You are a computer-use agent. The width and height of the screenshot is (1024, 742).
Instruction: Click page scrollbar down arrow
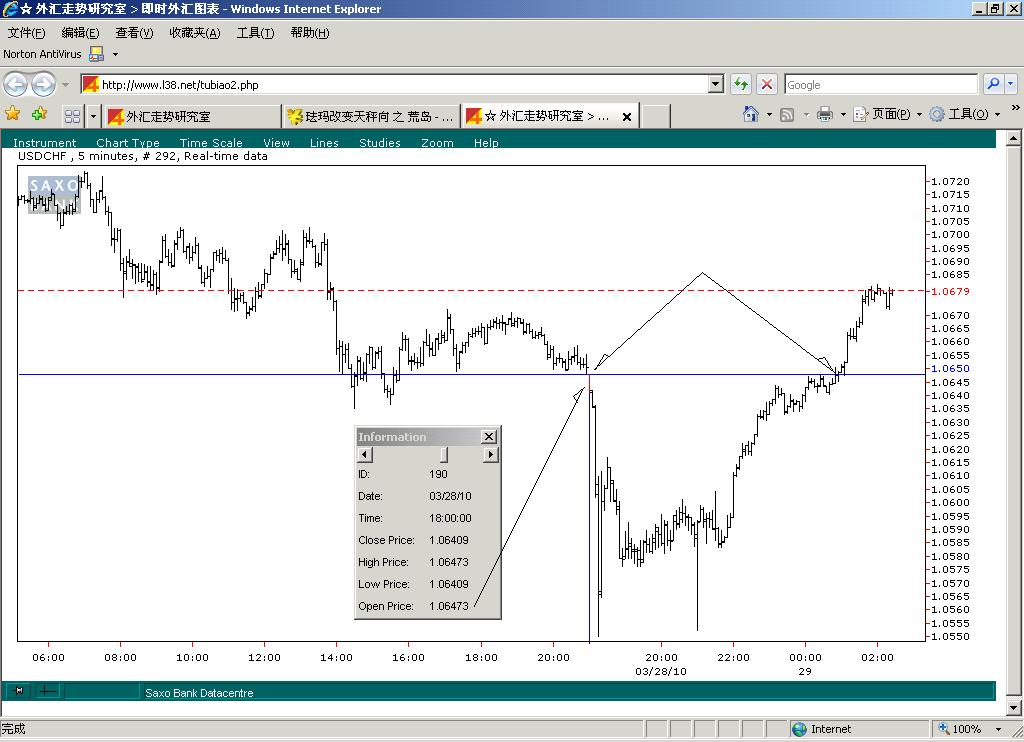pos(1013,708)
